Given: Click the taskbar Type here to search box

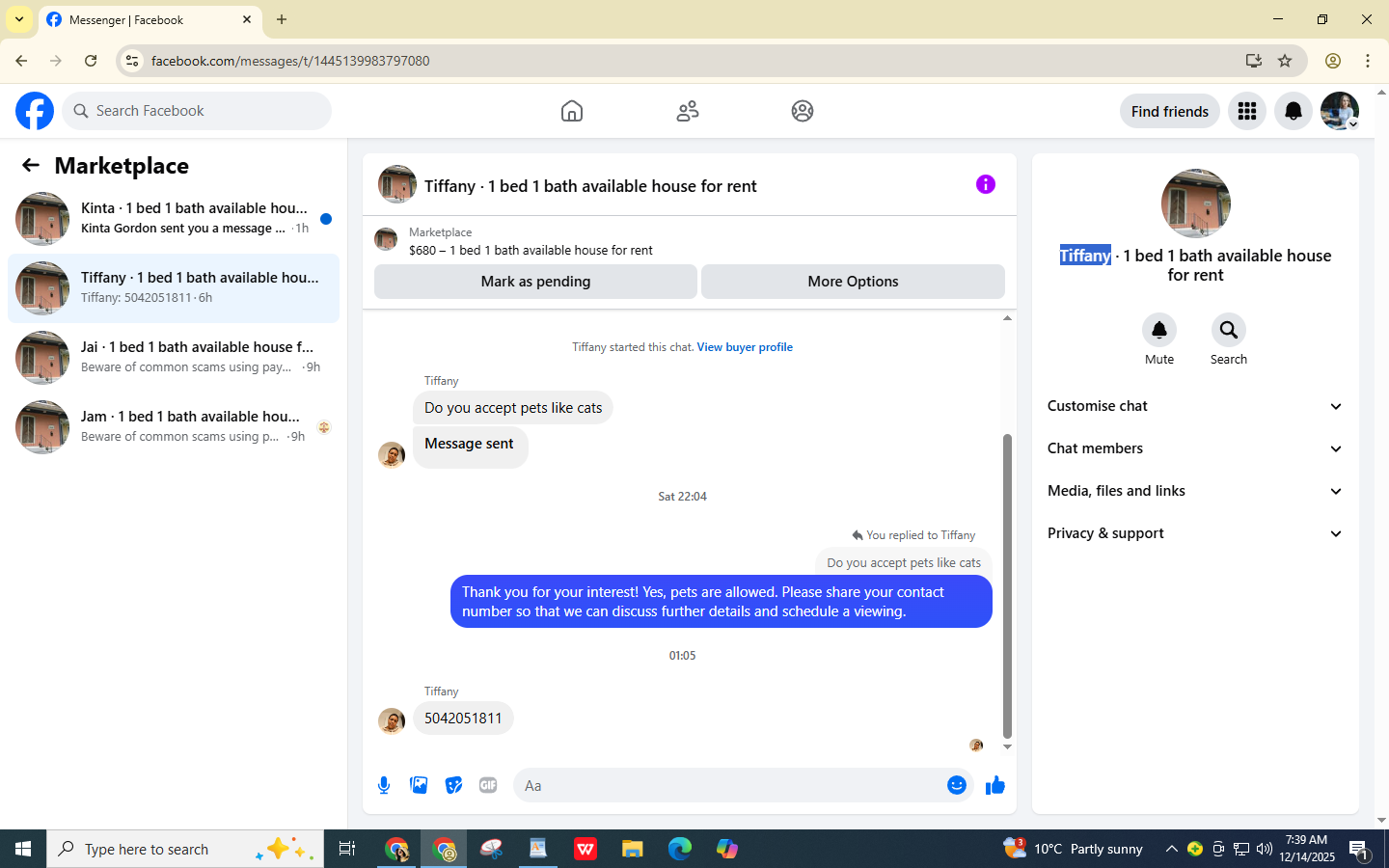Looking at the screenshot, I should 185,849.
